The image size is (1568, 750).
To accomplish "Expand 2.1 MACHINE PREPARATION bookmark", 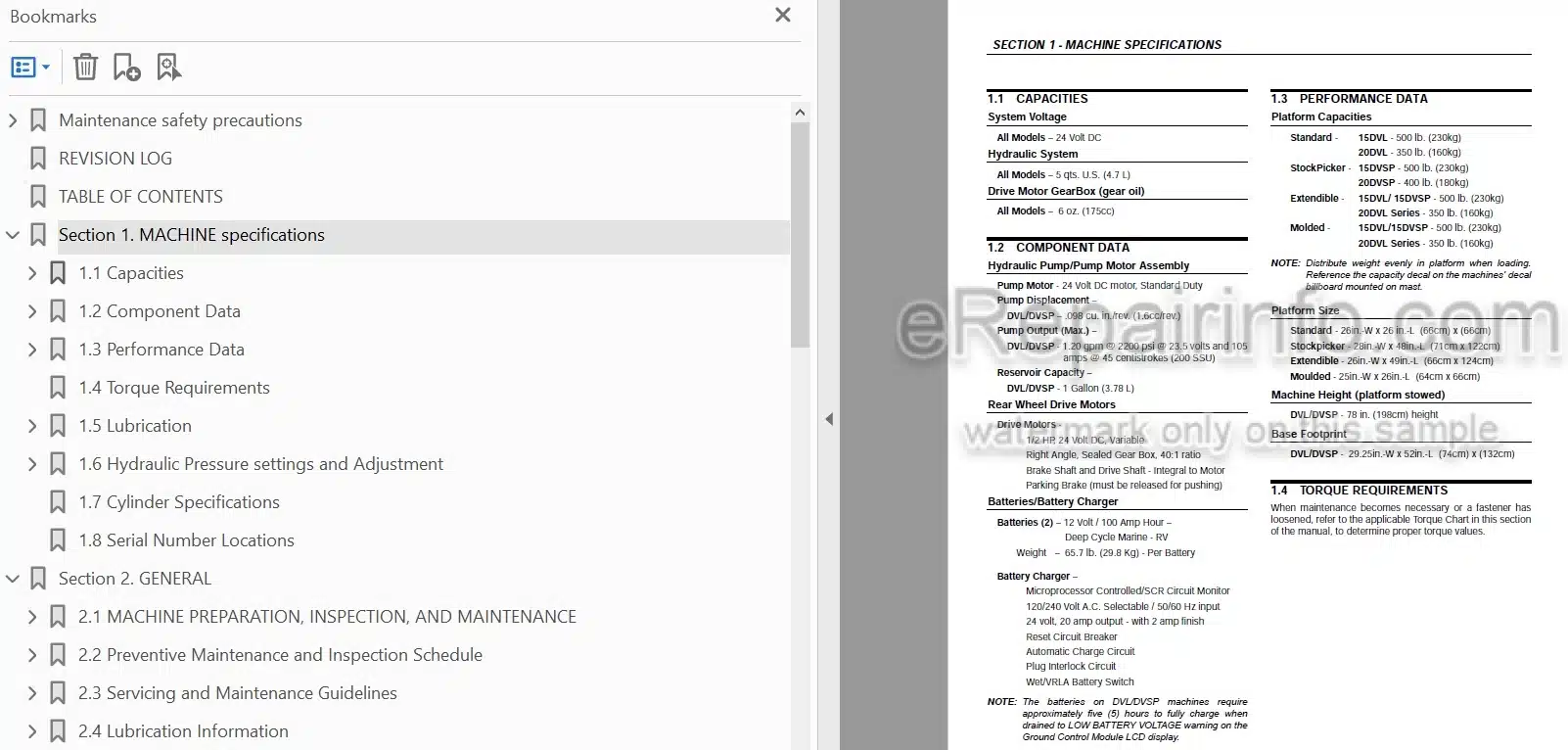I will click(x=32, y=617).
